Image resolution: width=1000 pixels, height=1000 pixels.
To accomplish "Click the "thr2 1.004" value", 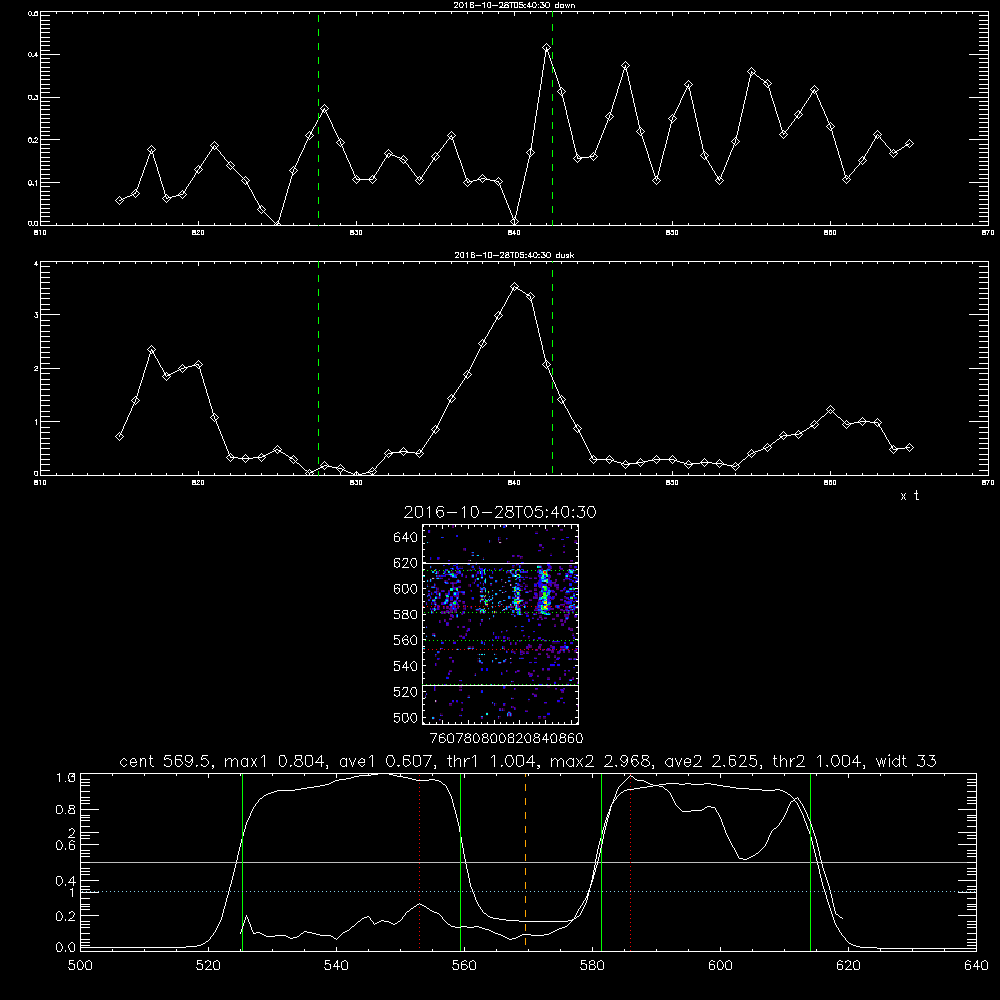I will [818, 761].
